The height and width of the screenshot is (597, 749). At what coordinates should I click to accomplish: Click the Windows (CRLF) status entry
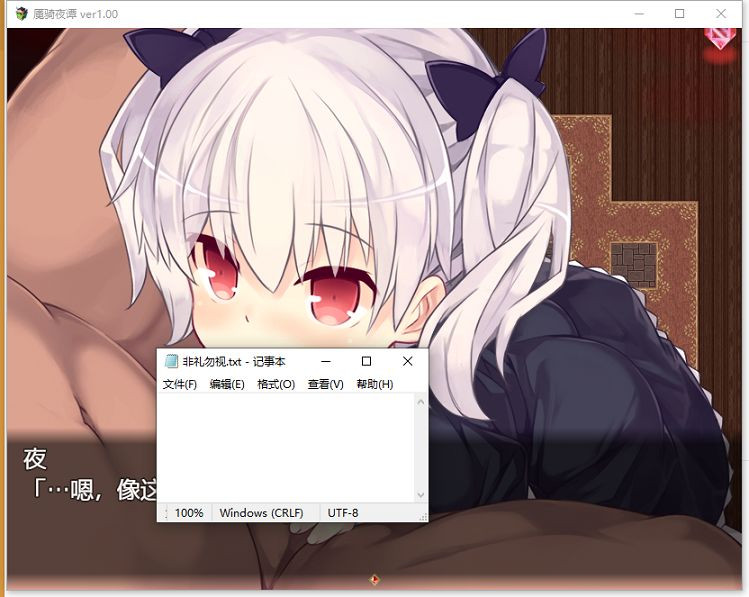(261, 513)
